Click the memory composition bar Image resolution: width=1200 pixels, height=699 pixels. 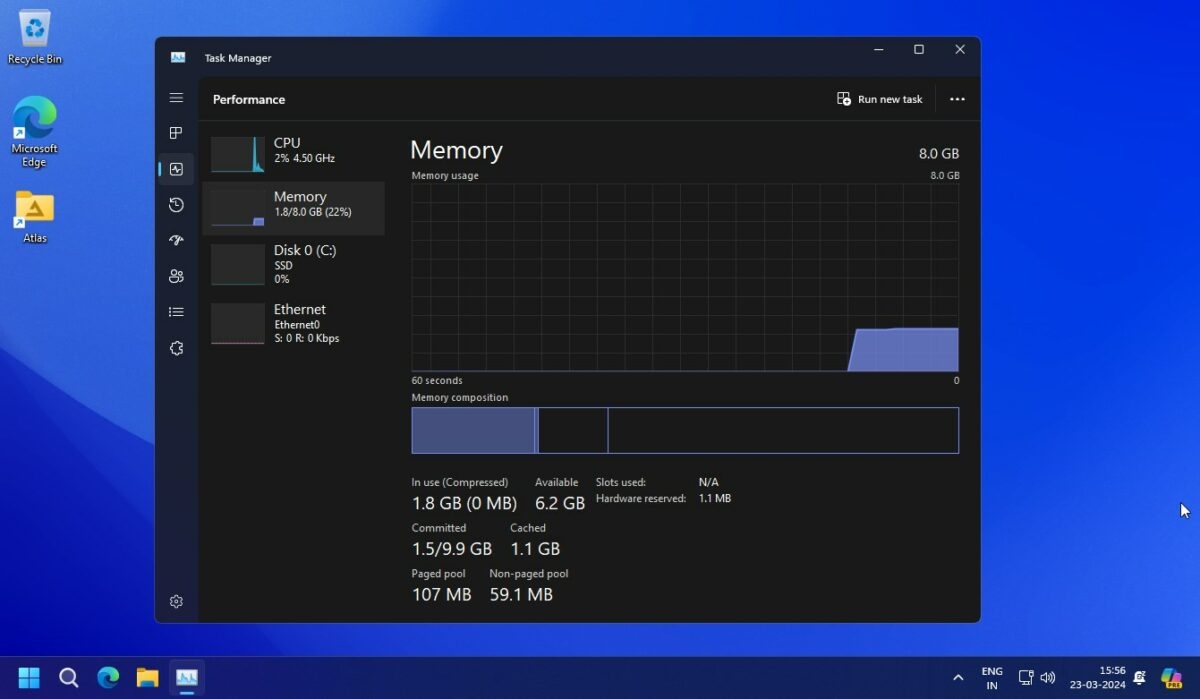pos(684,430)
